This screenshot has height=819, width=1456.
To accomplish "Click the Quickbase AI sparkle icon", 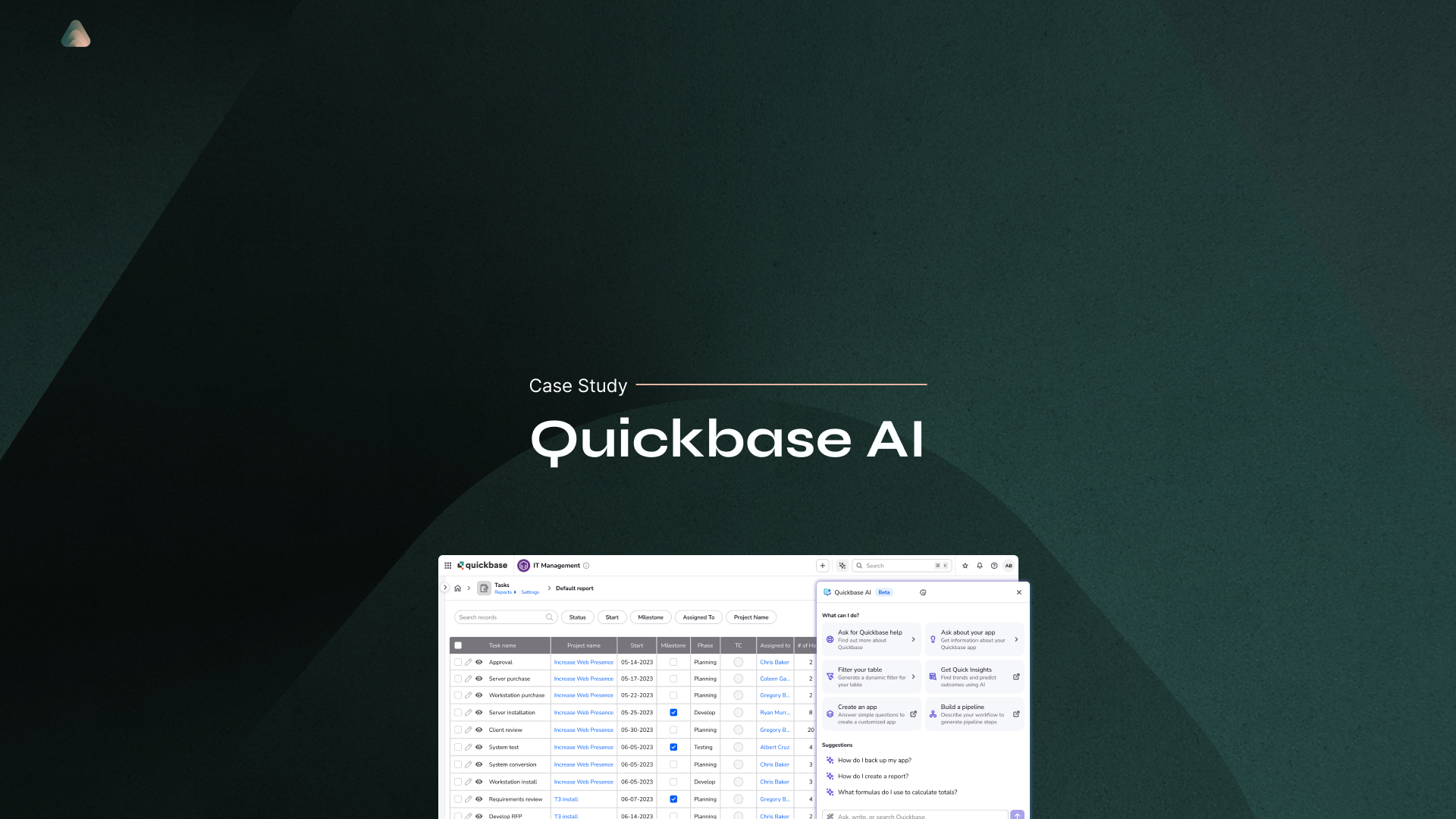I will click(x=842, y=566).
